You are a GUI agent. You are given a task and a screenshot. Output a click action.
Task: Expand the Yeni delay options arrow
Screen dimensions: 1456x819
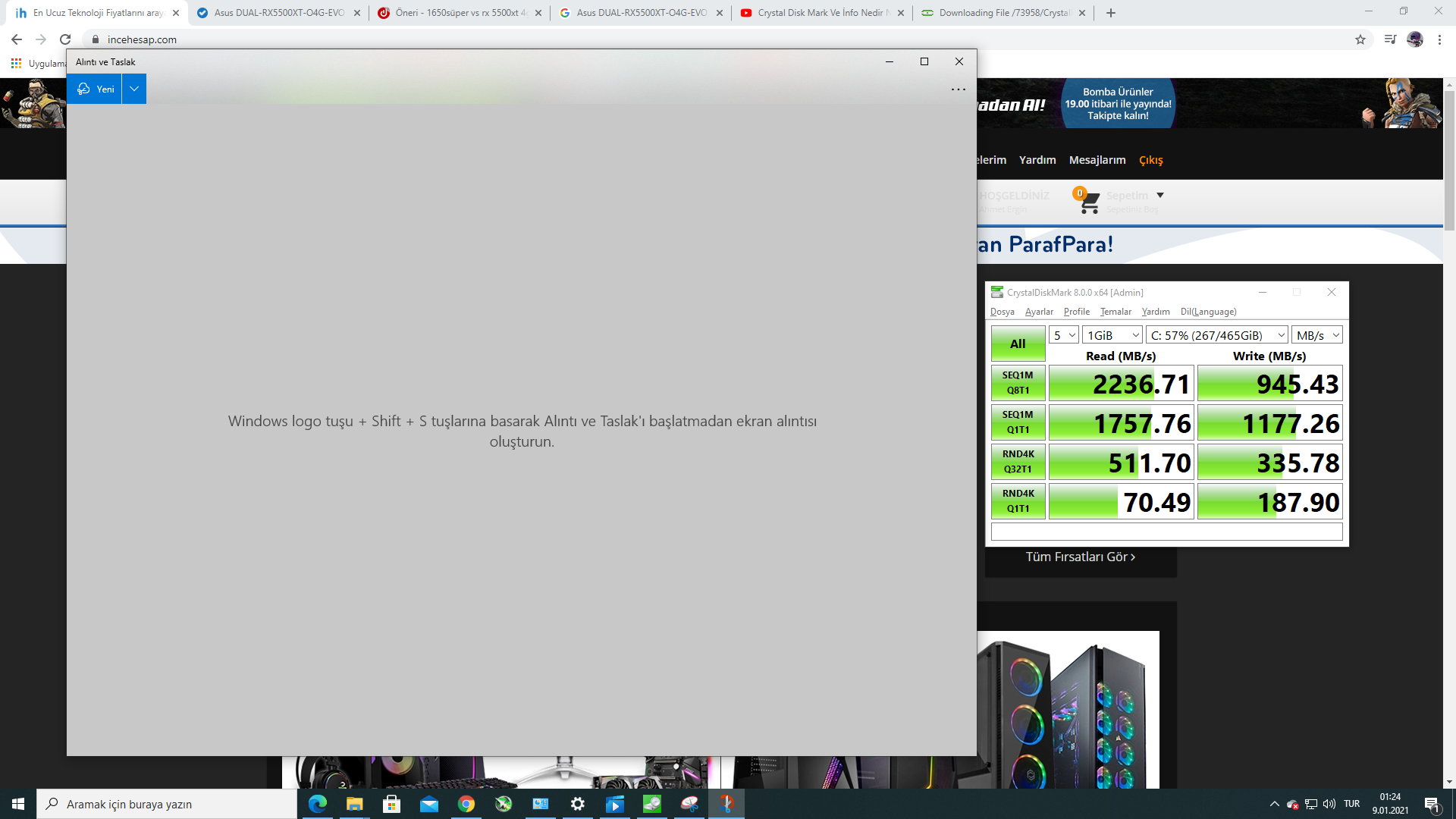[134, 89]
